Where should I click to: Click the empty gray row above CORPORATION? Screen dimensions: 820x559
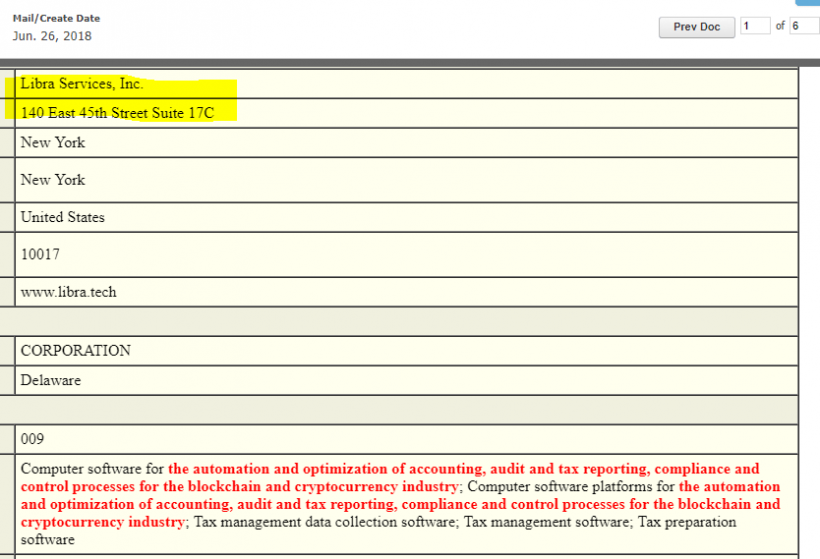[x=400, y=322]
